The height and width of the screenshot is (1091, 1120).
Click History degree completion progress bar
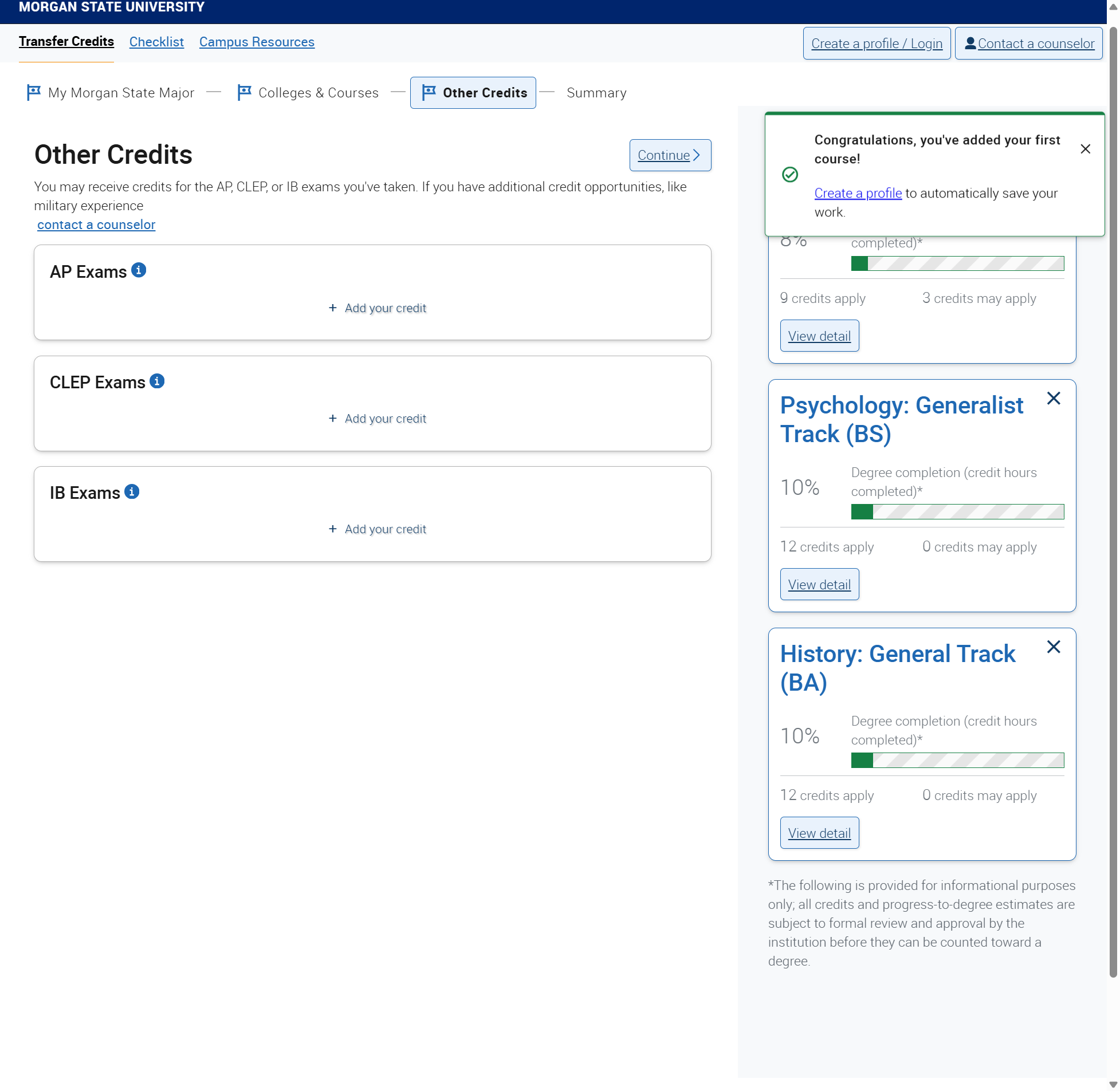click(x=957, y=761)
